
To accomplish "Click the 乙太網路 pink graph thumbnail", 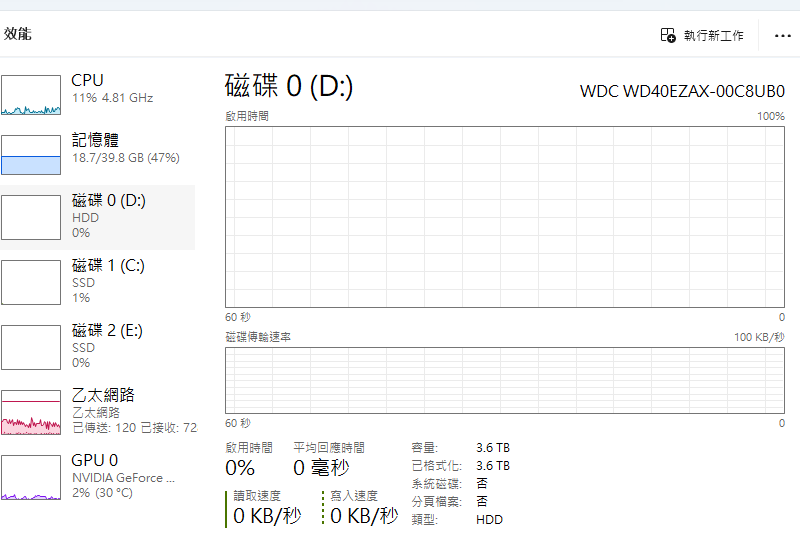I will (31, 412).
